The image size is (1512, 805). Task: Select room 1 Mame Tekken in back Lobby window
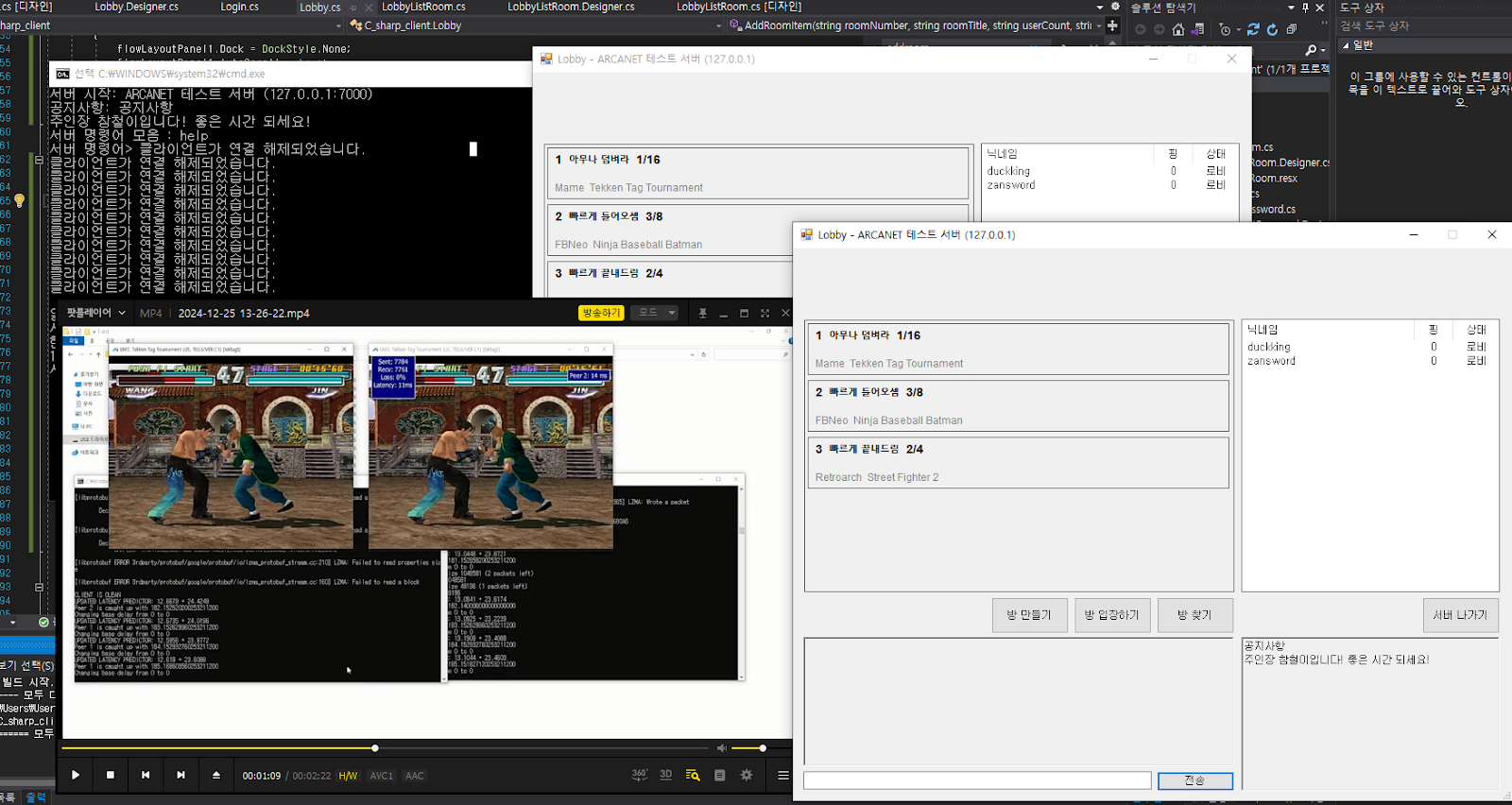758,173
